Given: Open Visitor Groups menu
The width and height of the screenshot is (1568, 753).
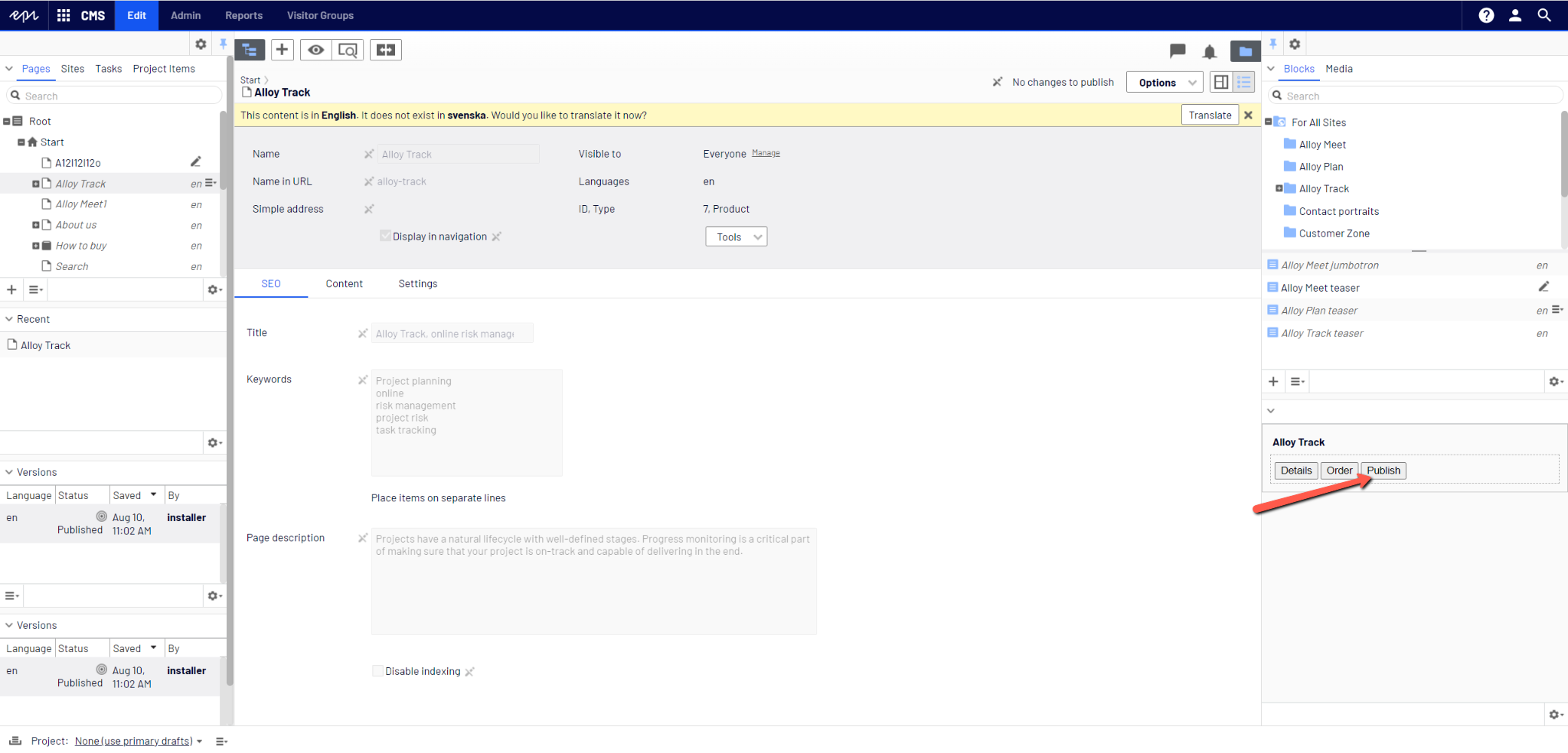Looking at the screenshot, I should [320, 15].
